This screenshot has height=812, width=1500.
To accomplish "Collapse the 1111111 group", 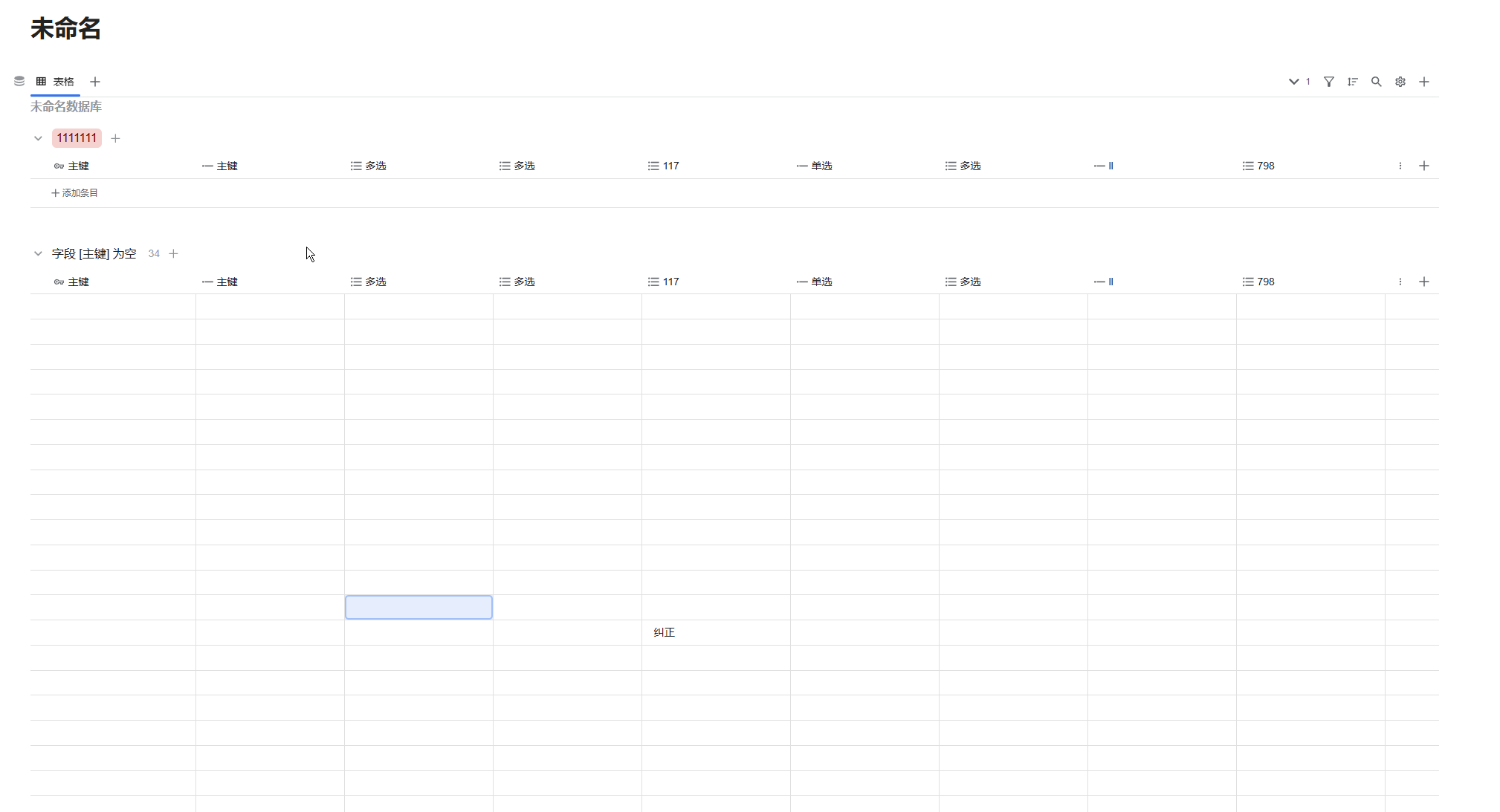I will (38, 138).
